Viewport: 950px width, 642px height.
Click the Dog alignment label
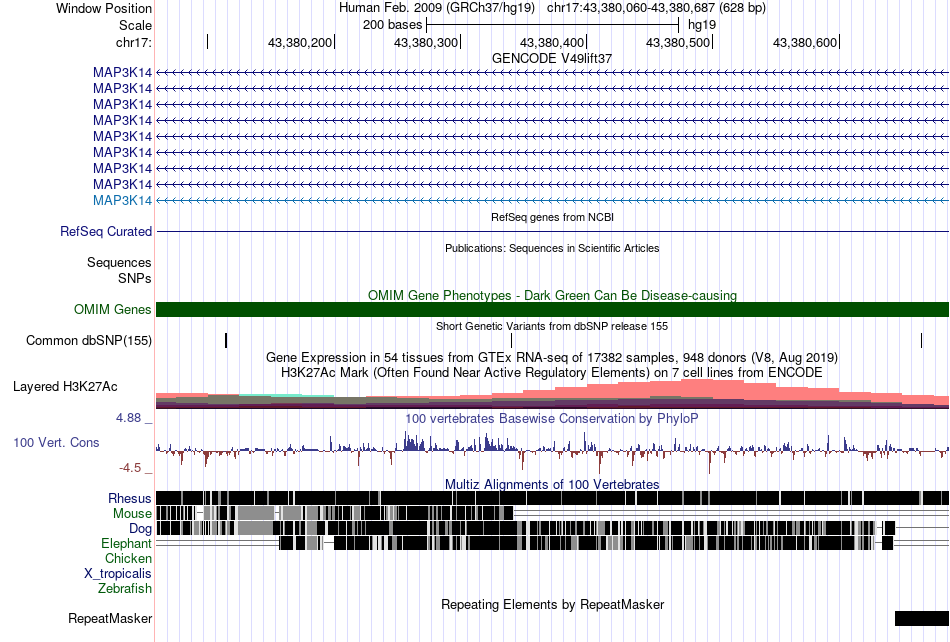pos(140,529)
